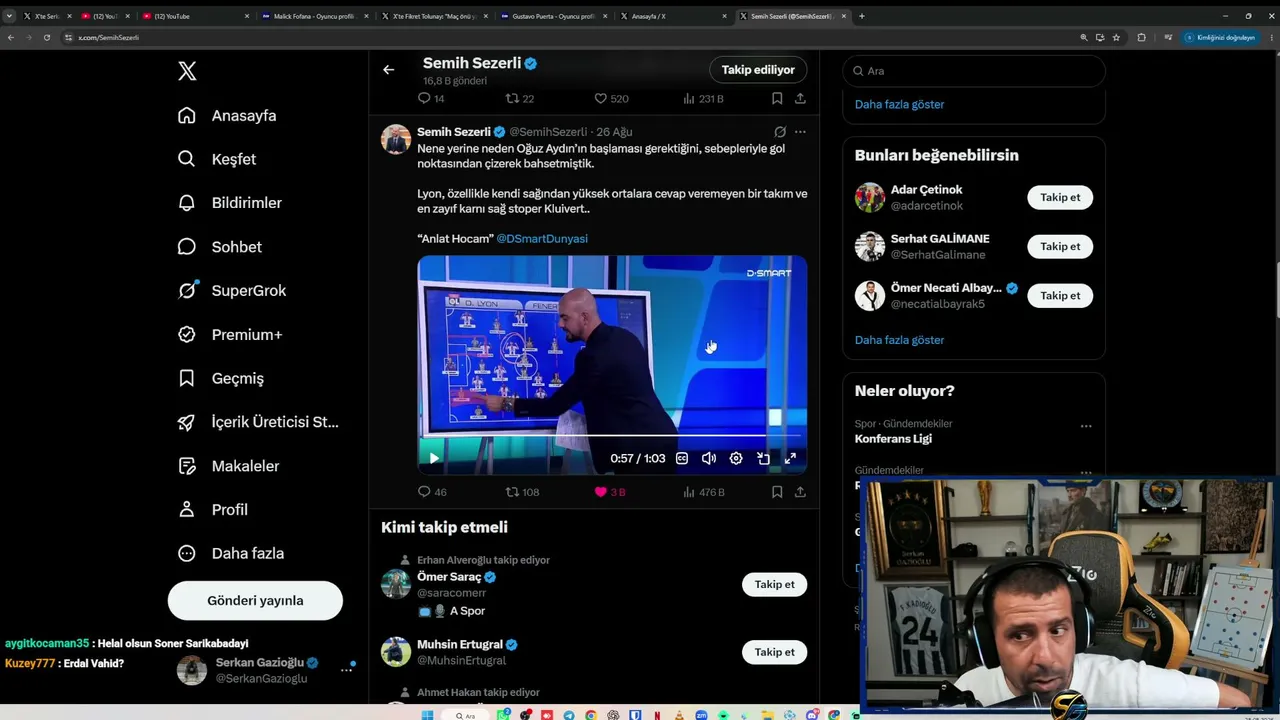Open Sohbet messages
This screenshot has height=720, width=1280.
point(220,247)
